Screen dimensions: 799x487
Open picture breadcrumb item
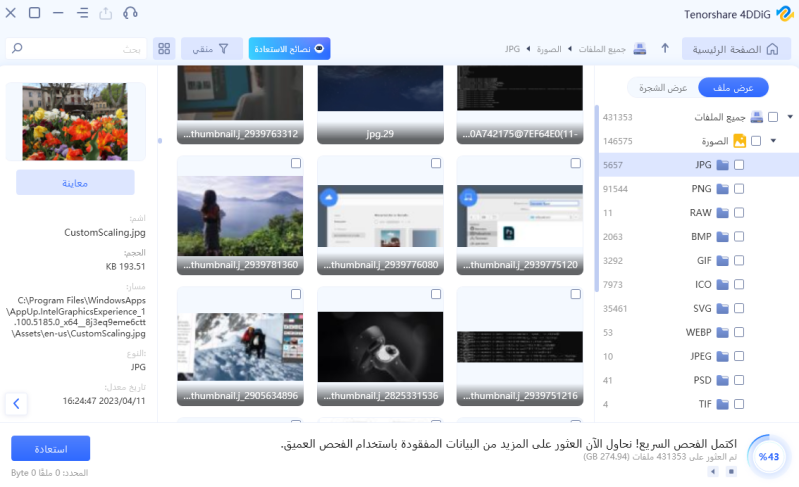click(x=549, y=49)
